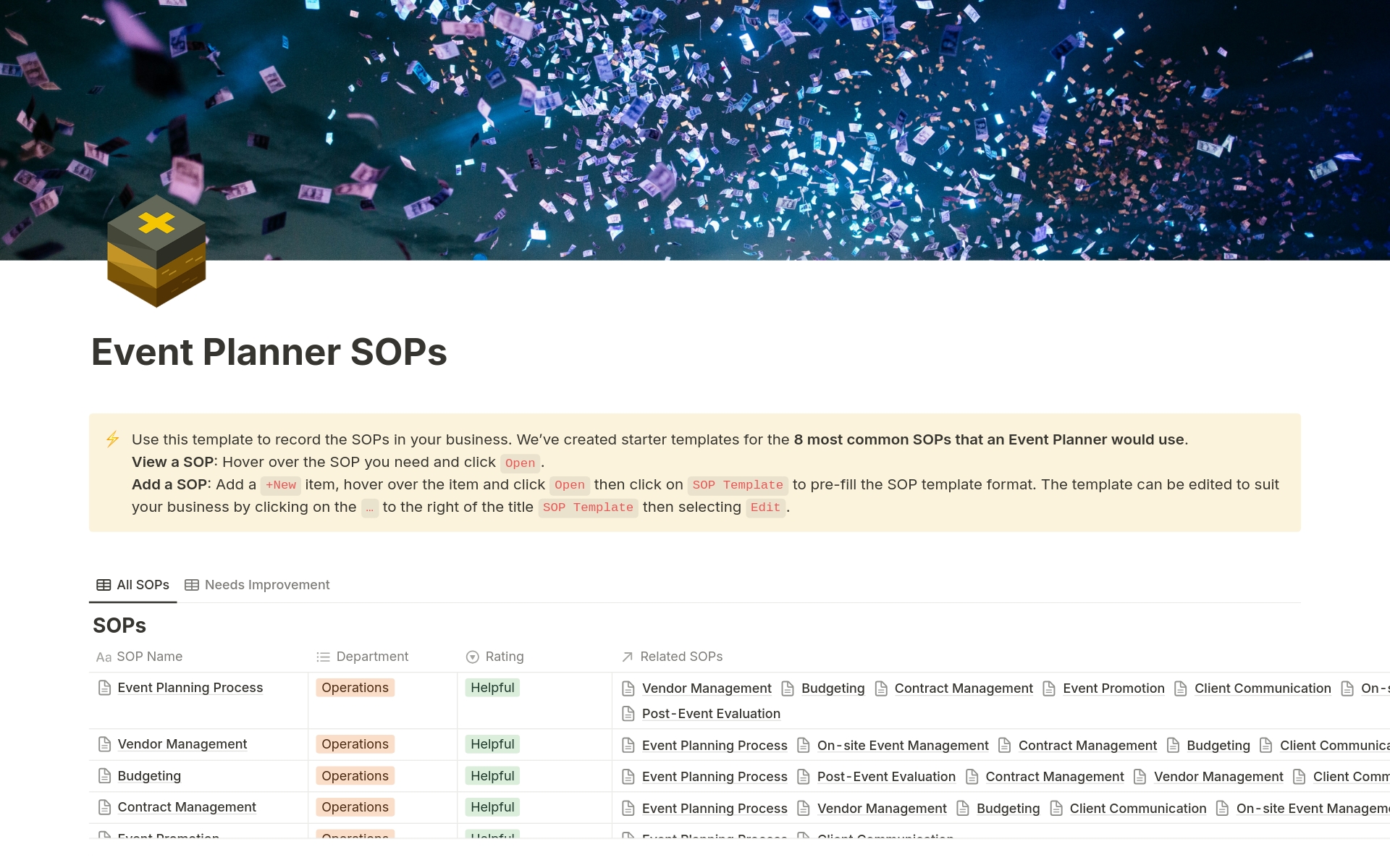The height and width of the screenshot is (868, 1390).
Task: Click the gold cube page icon
Action: [156, 250]
